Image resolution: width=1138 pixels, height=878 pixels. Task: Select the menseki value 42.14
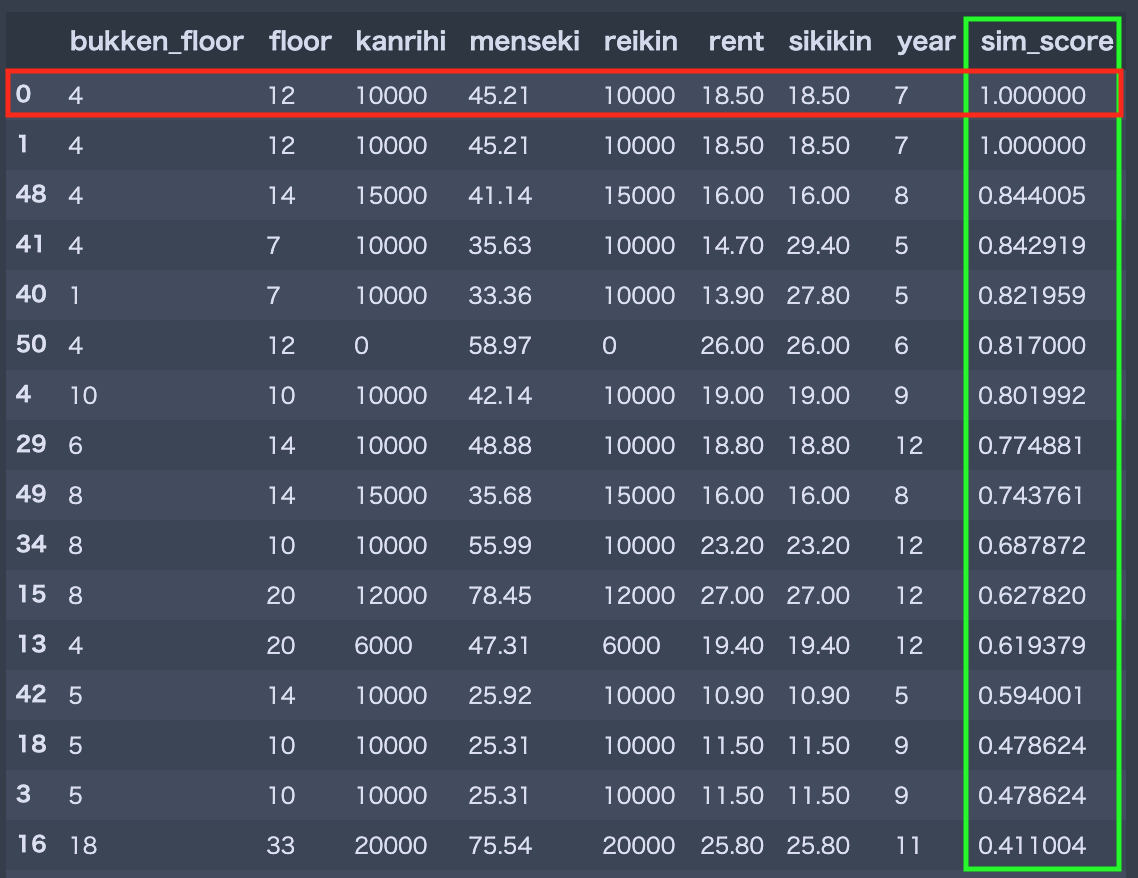pos(500,395)
